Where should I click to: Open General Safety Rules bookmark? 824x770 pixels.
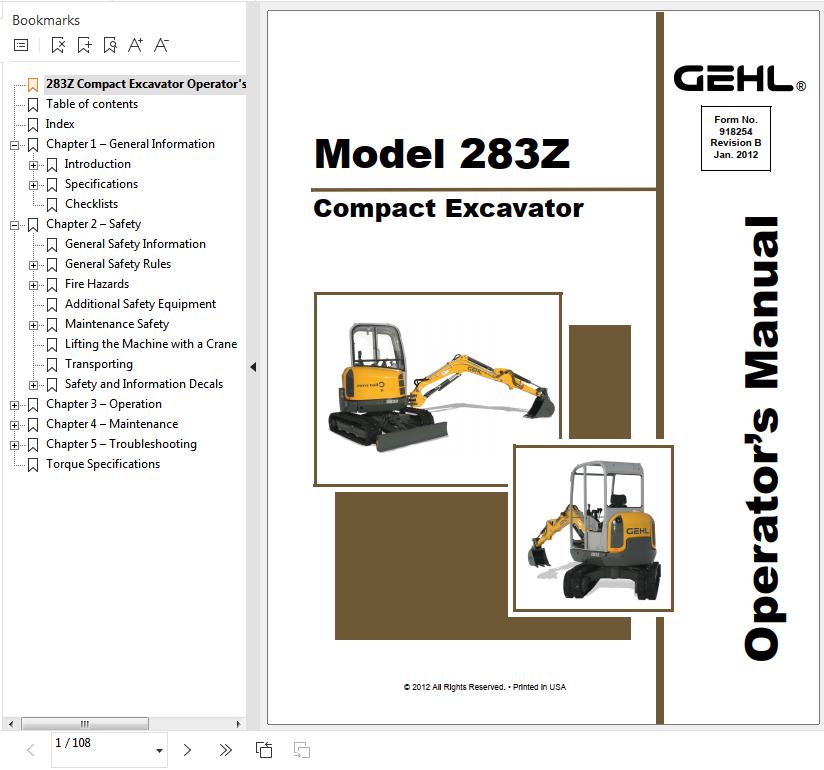click(x=118, y=264)
